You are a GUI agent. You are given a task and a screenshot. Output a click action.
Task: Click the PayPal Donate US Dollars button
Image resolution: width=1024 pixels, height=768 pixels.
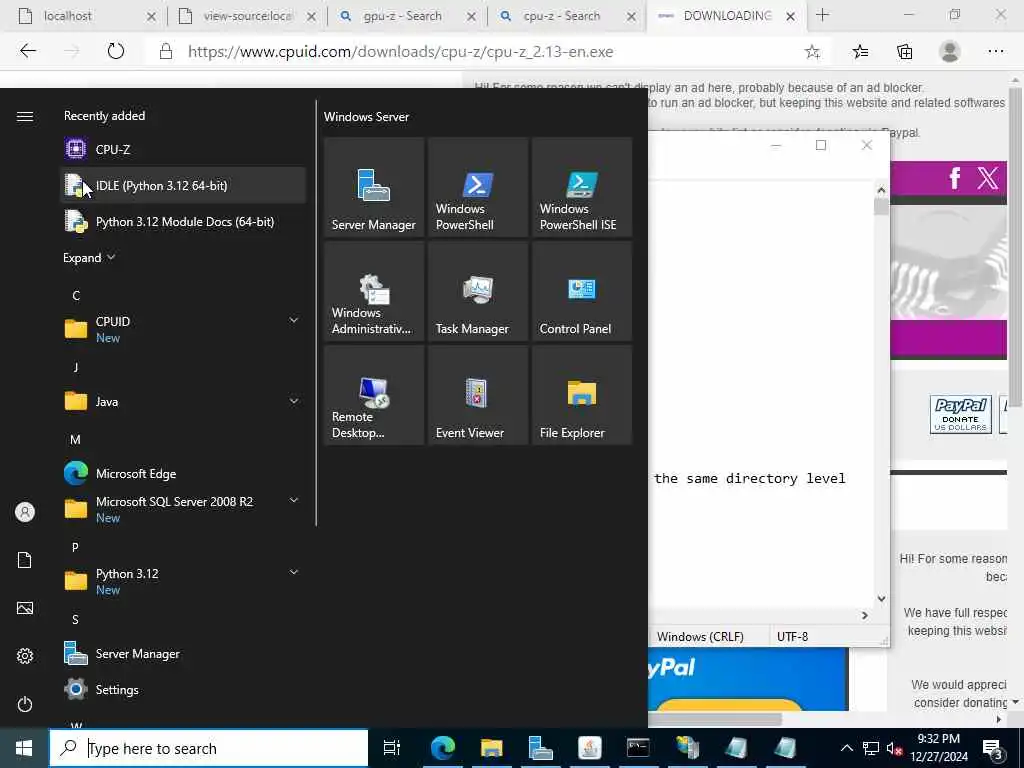(961, 414)
